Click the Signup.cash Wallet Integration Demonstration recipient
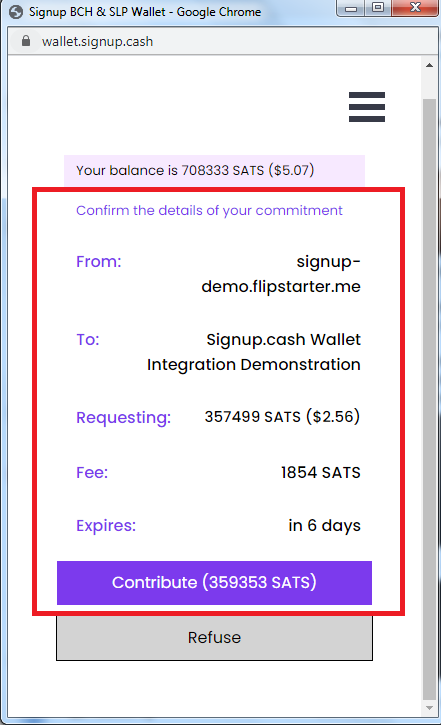Image resolution: width=441 pixels, height=725 pixels. pyautogui.click(x=253, y=352)
